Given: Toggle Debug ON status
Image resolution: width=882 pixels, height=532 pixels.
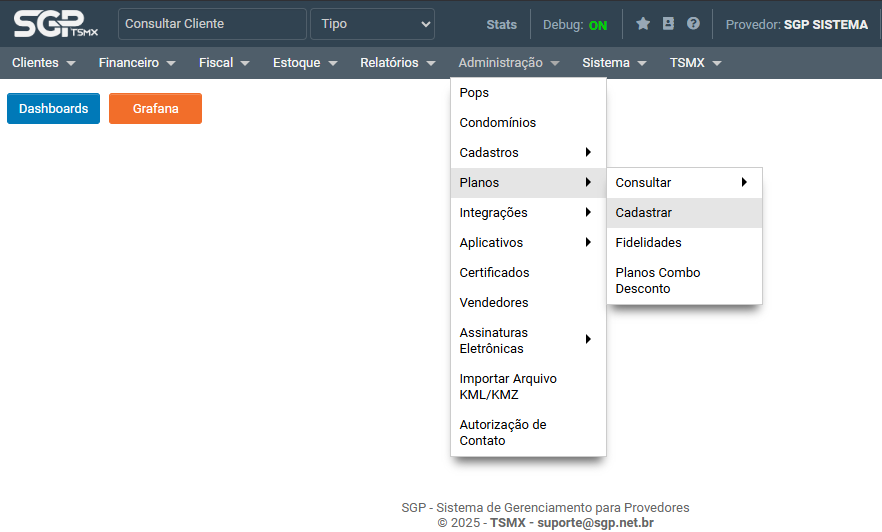Looking at the screenshot, I should (x=597, y=25).
